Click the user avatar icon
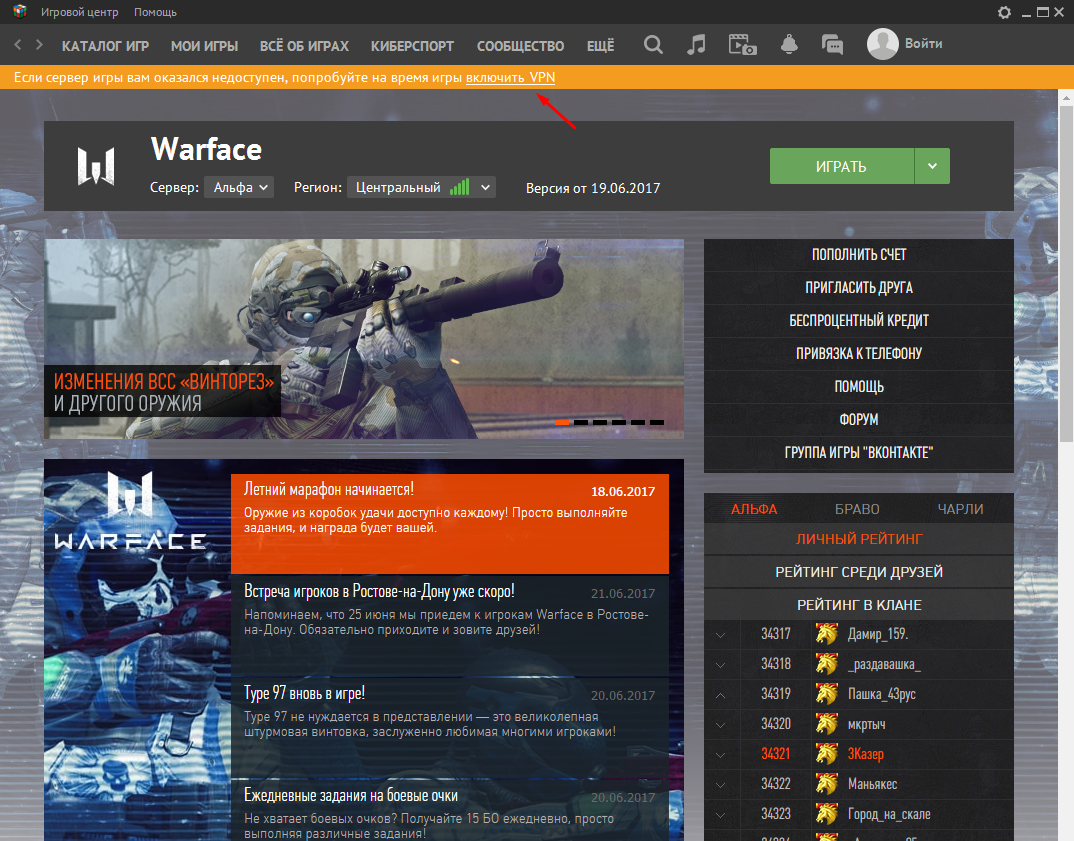 pyautogui.click(x=882, y=44)
